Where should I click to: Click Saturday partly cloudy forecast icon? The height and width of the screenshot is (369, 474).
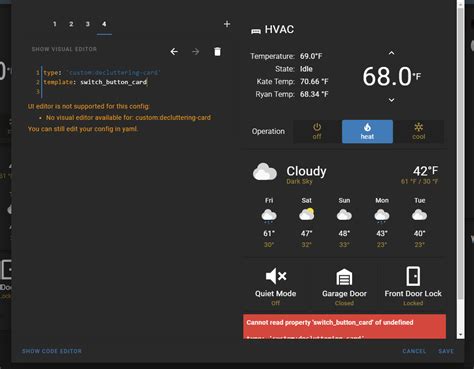[x=307, y=215]
